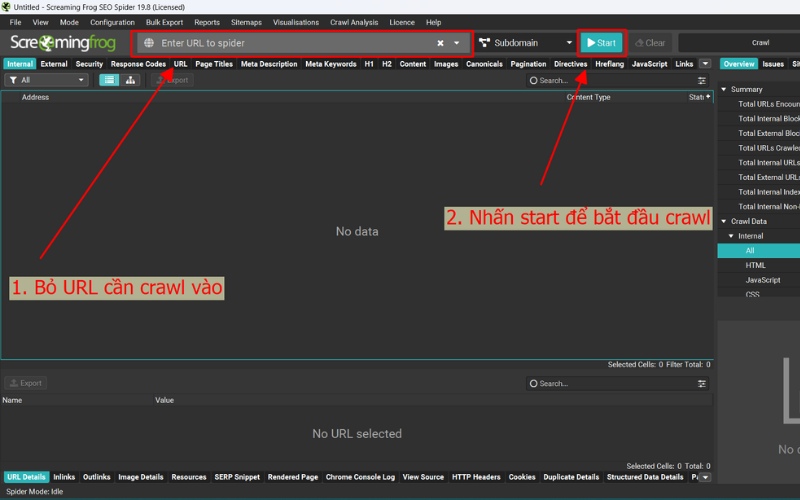
Task: Open the Subdomain crawl scope dropdown
Action: 526,43
